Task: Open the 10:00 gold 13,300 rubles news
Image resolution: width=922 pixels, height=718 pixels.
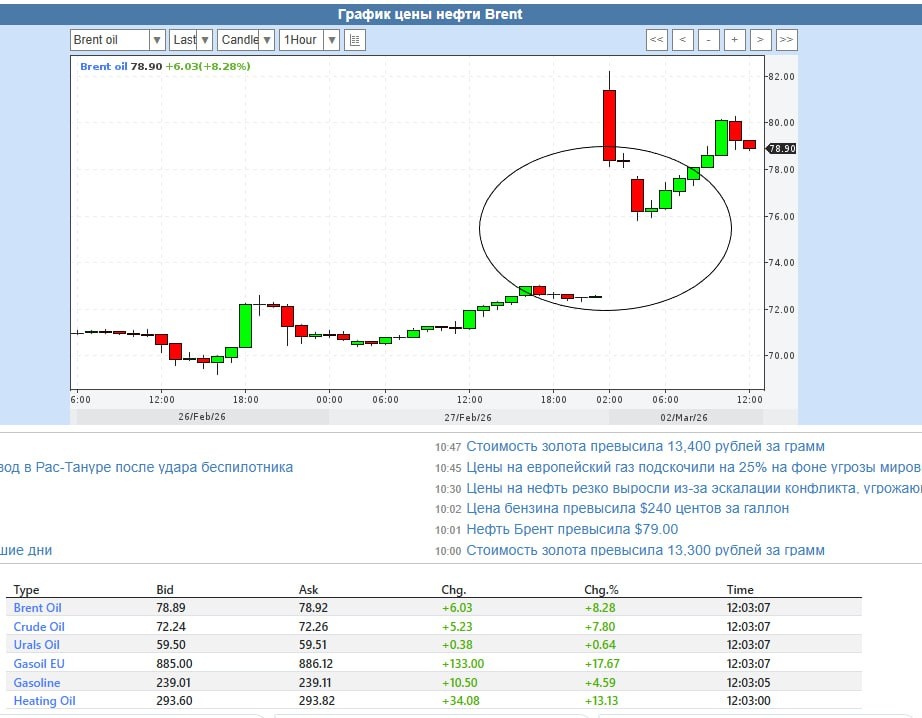Action: 645,550
